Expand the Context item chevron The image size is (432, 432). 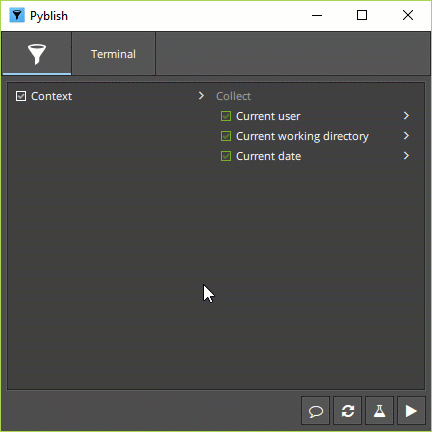click(x=201, y=96)
